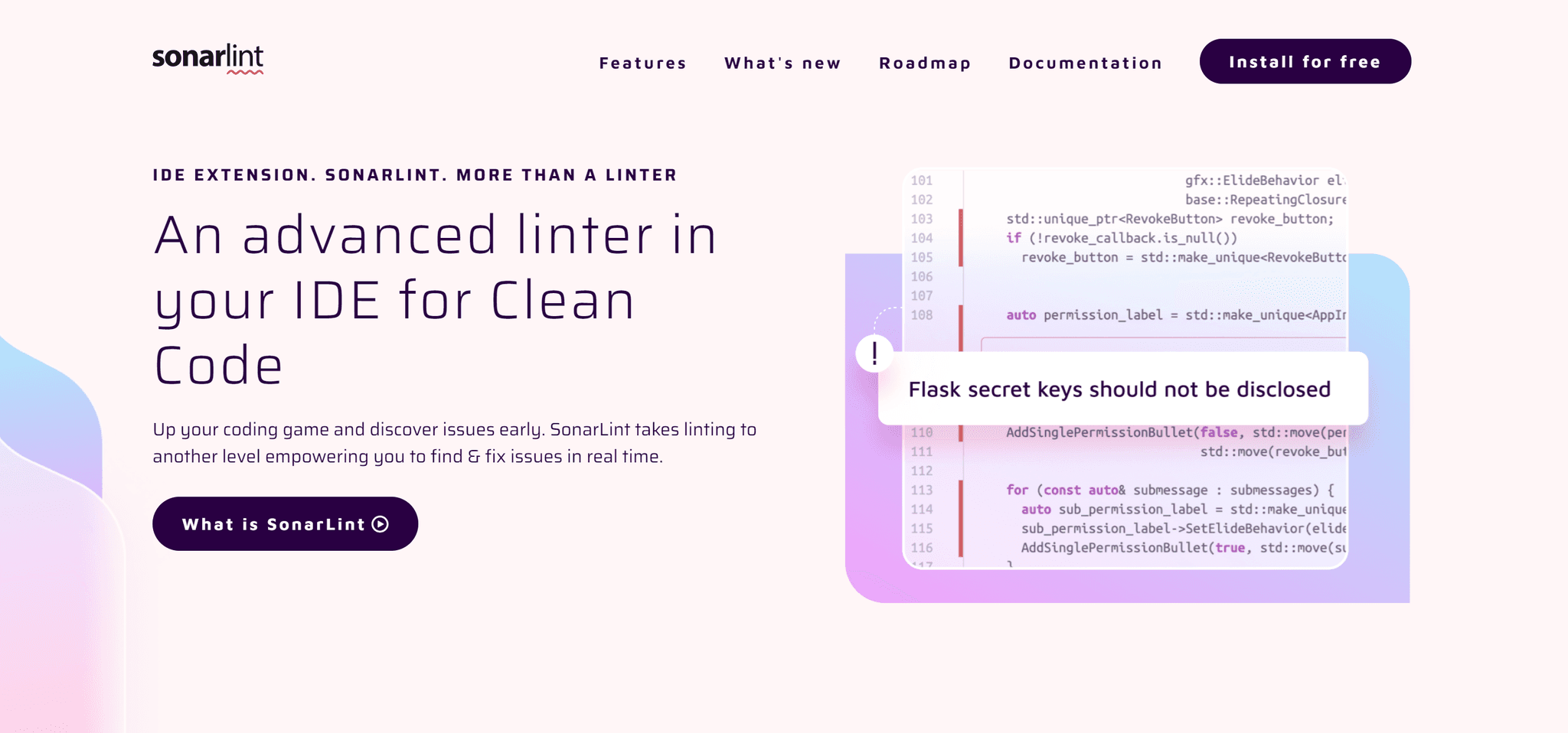Click the exclamation mark alert icon
Image resolution: width=1568 pixels, height=733 pixels.
[x=874, y=353]
